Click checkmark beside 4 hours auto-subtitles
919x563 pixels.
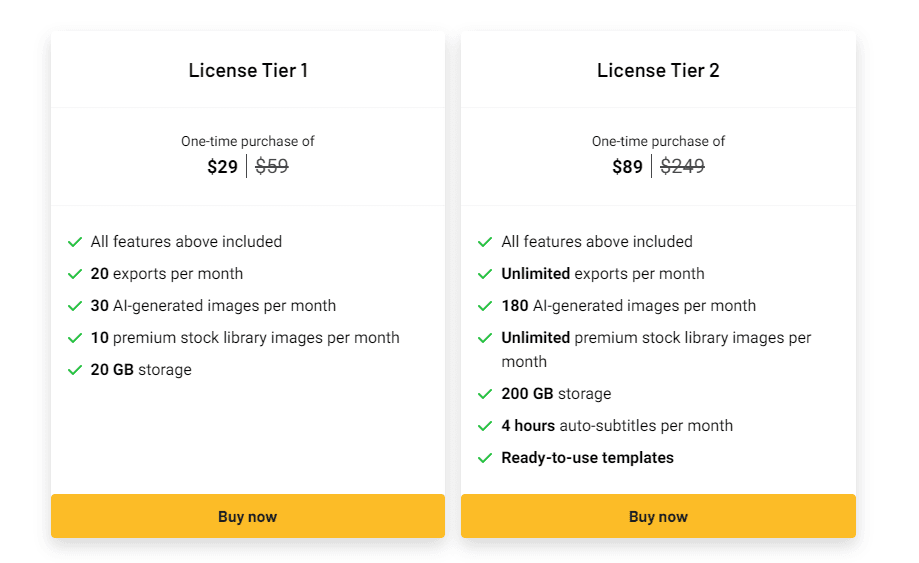(x=485, y=426)
